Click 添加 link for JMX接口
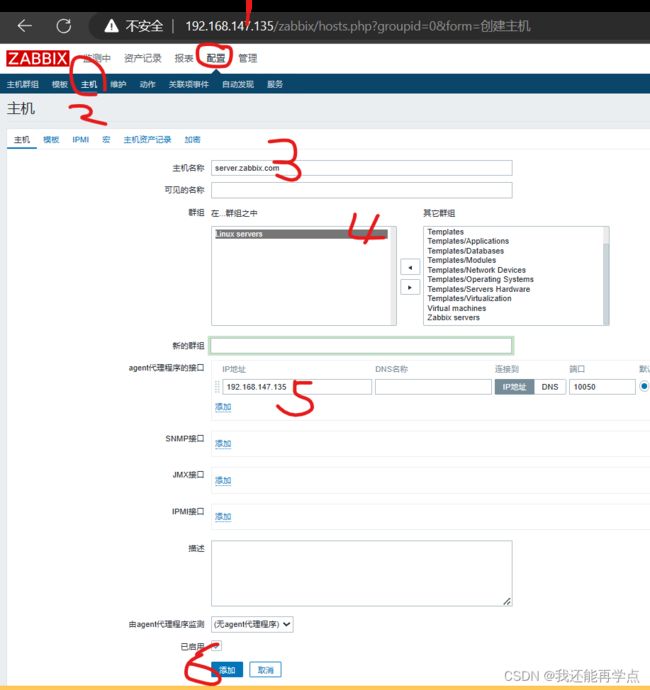650x690 pixels. 223,480
